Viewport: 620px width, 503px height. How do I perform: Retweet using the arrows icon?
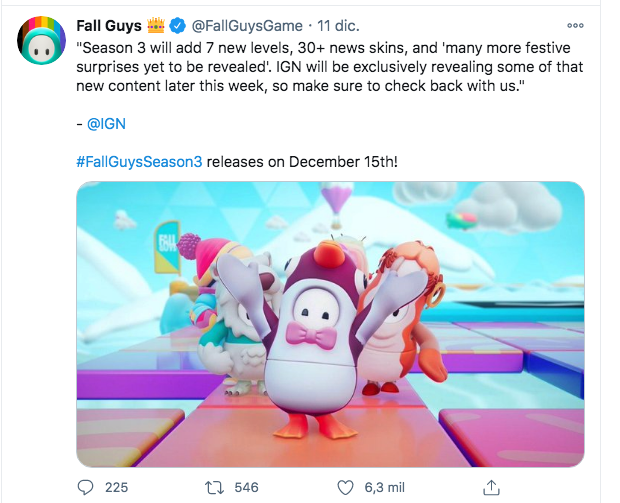214,488
